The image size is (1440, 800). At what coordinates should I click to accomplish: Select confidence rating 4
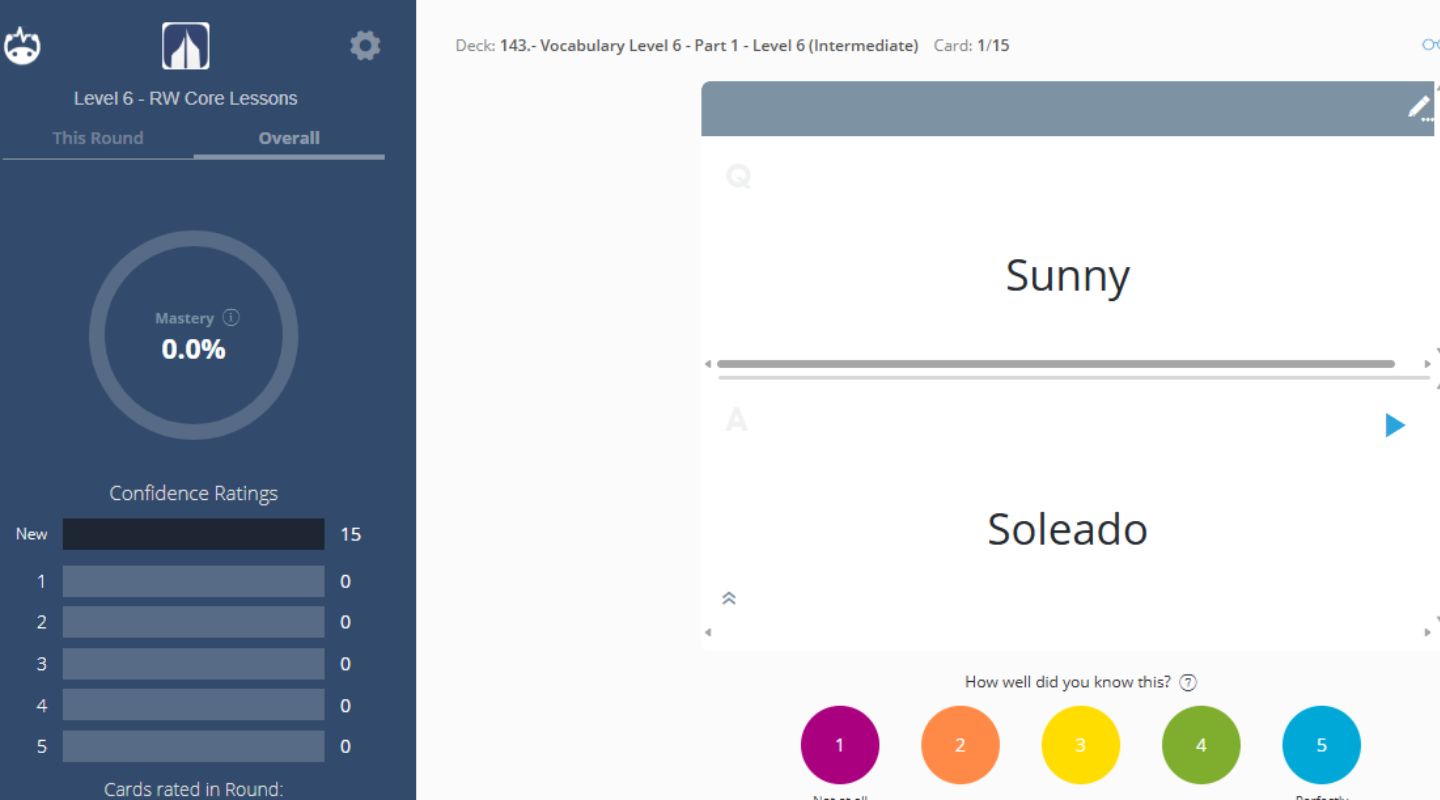coord(1201,744)
